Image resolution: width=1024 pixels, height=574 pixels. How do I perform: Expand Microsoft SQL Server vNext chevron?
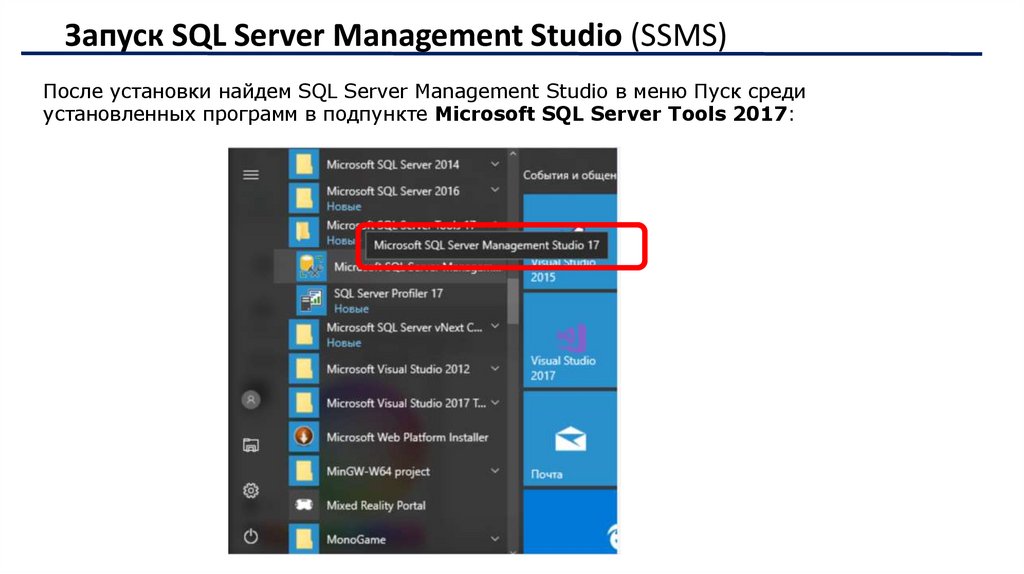495,327
